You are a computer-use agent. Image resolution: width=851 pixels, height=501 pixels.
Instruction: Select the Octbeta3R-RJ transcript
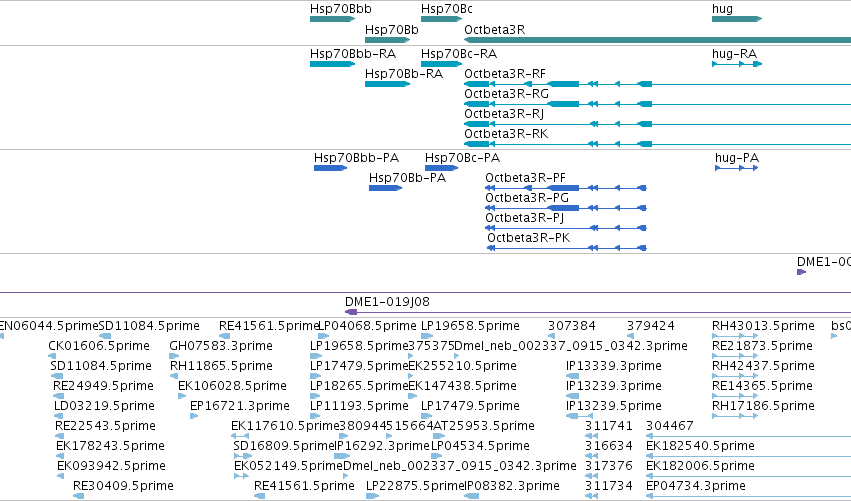click(657, 124)
